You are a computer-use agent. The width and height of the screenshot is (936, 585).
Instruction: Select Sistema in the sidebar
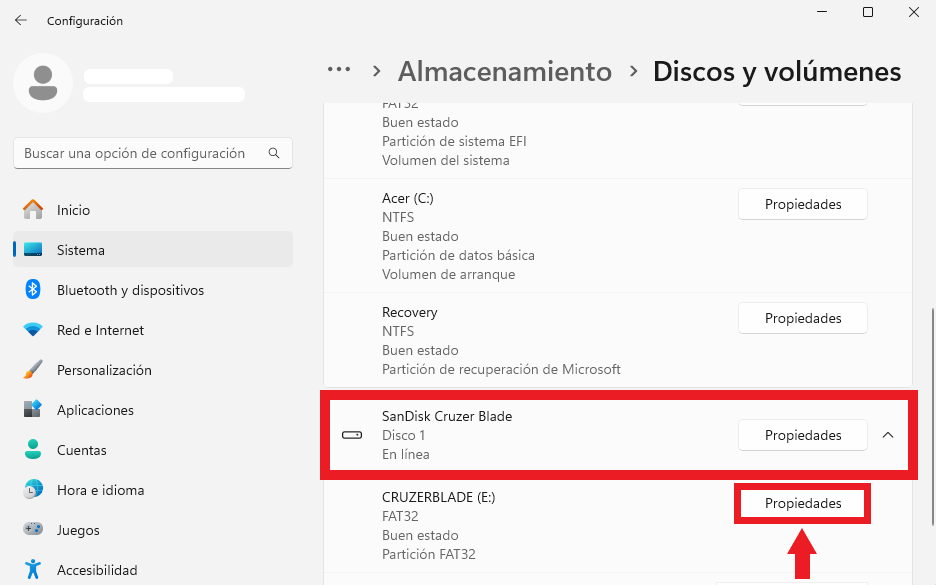(x=153, y=250)
